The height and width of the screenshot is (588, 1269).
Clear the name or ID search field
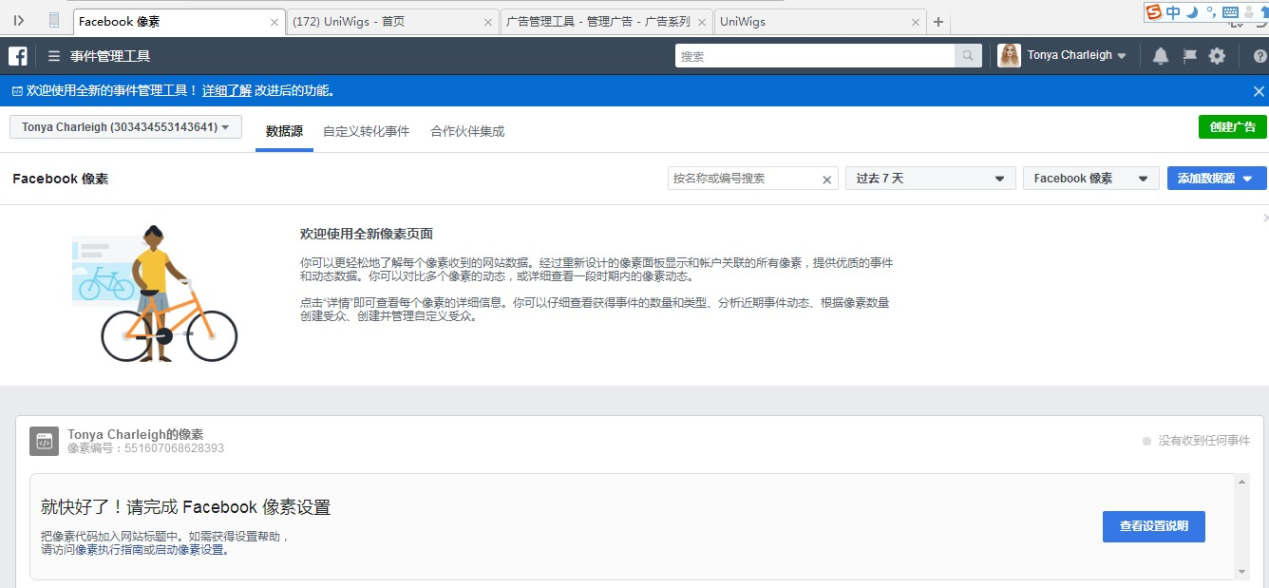point(827,179)
